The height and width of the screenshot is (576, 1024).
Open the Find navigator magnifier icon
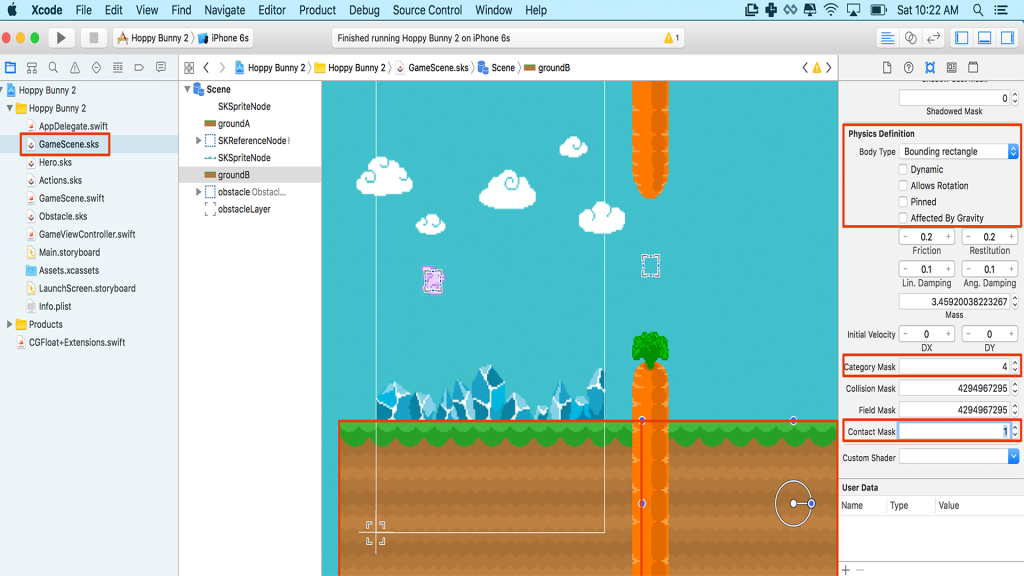(53, 68)
